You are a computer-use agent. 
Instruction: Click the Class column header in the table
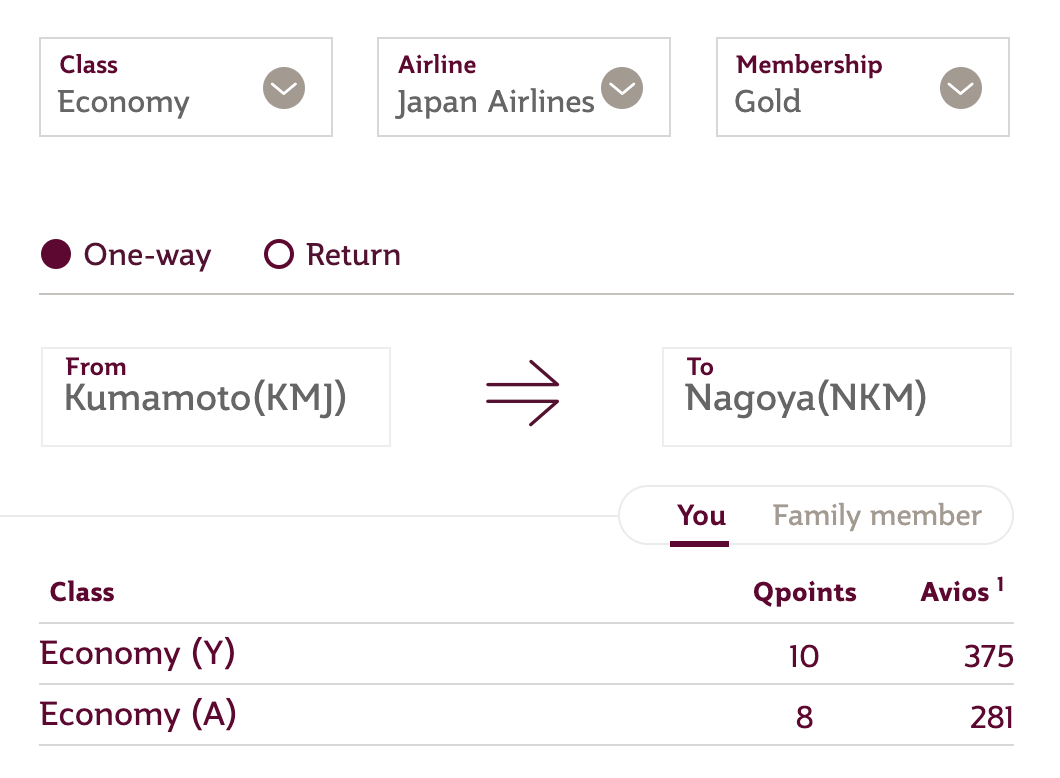[82, 592]
